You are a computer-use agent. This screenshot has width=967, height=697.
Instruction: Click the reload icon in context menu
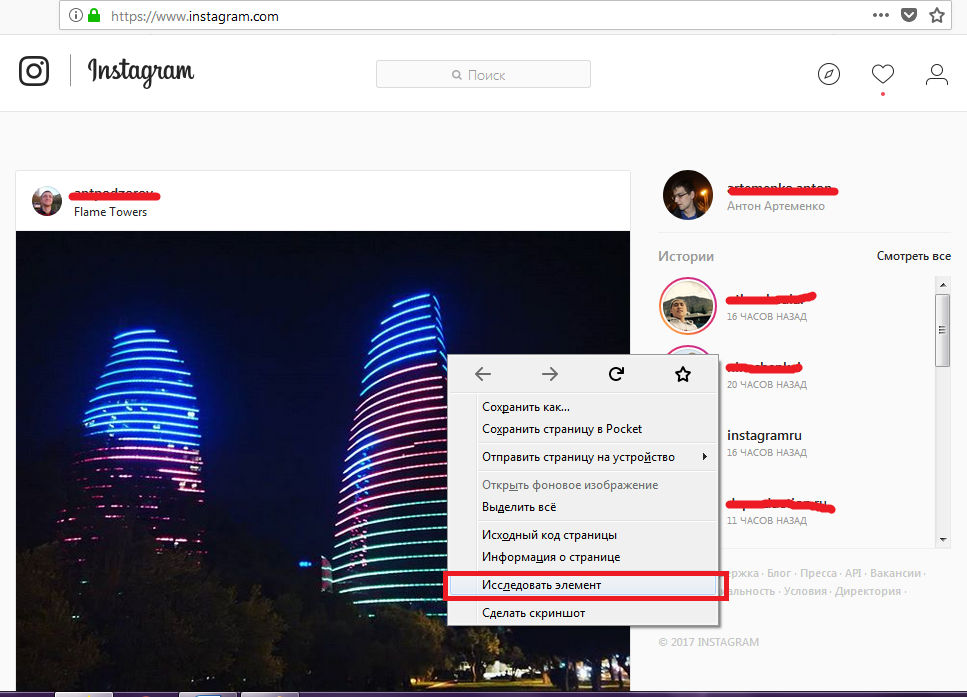pyautogui.click(x=616, y=374)
